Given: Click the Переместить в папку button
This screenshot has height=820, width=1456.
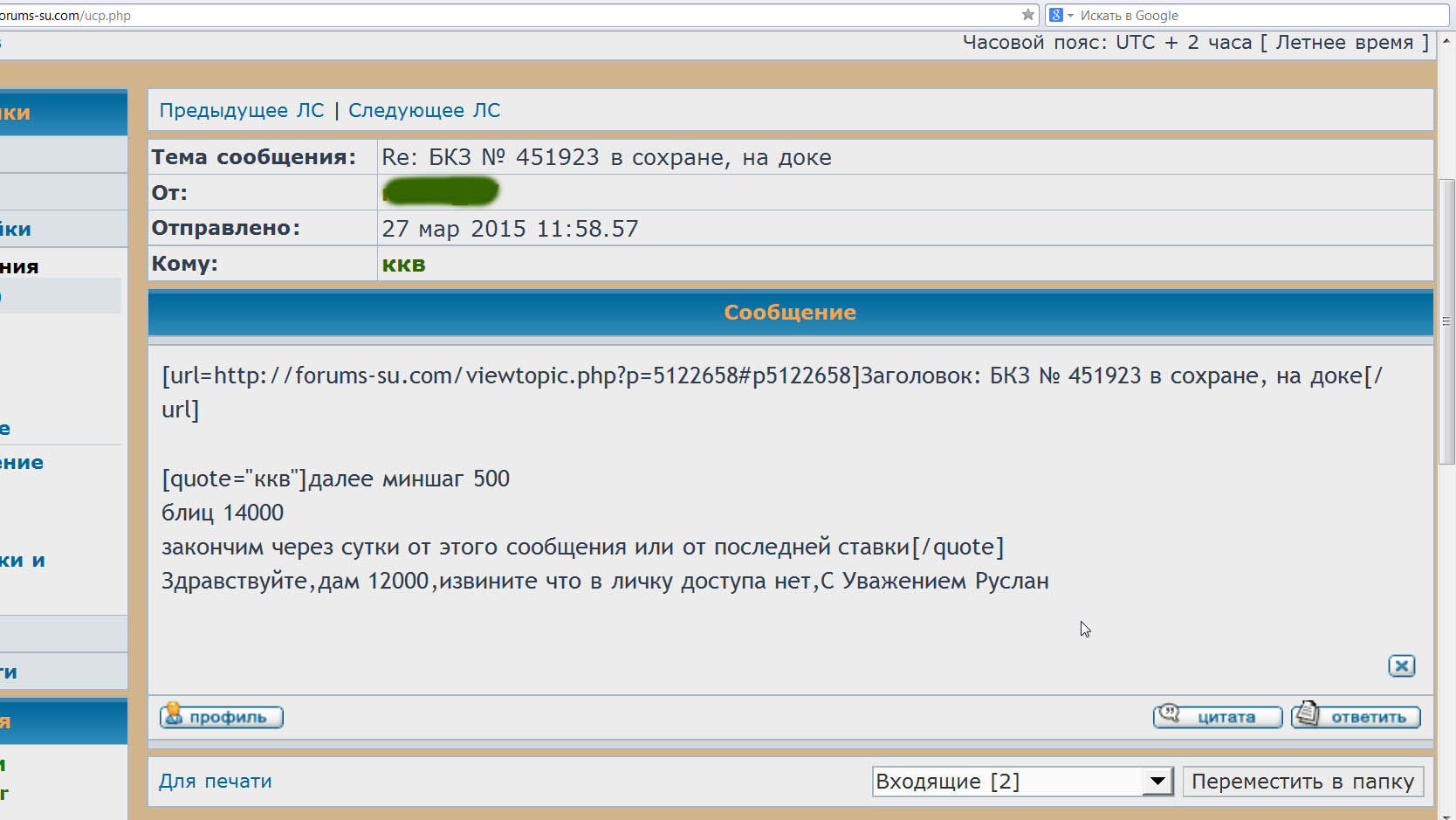Looking at the screenshot, I should coord(1302,782).
